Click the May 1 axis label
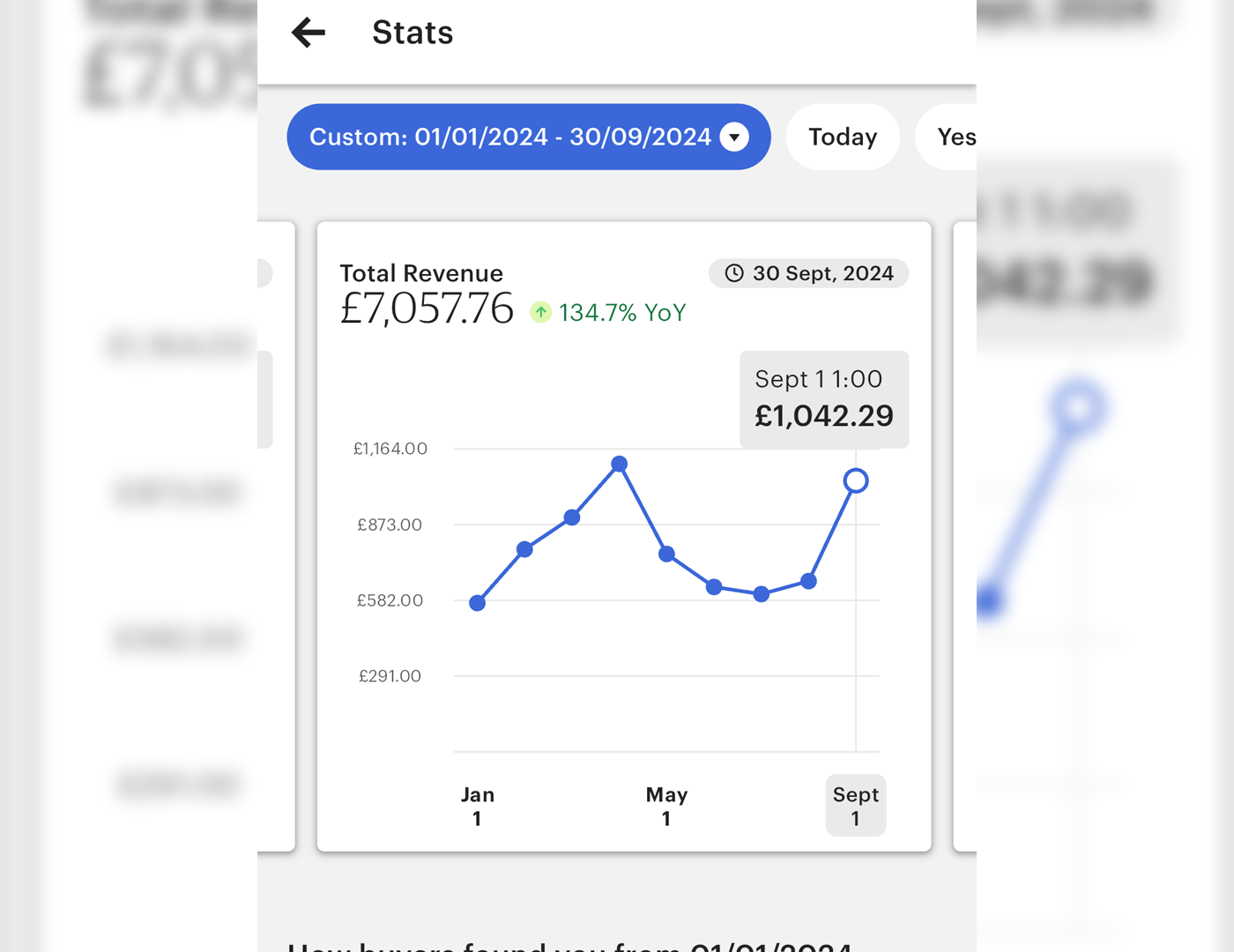This screenshot has height=952, width=1234. [667, 806]
